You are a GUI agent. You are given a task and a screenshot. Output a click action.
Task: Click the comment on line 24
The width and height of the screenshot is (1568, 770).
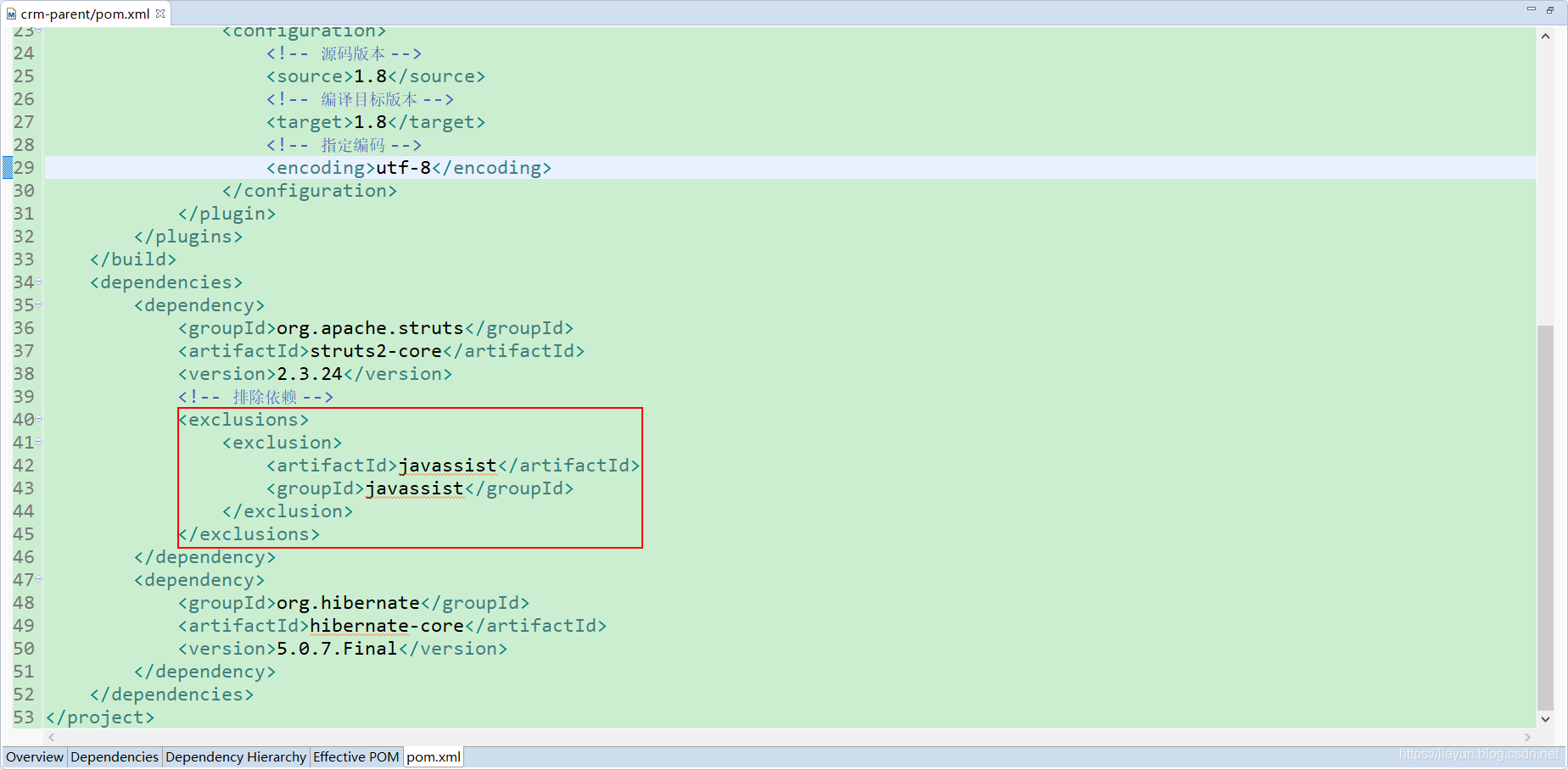coord(344,53)
